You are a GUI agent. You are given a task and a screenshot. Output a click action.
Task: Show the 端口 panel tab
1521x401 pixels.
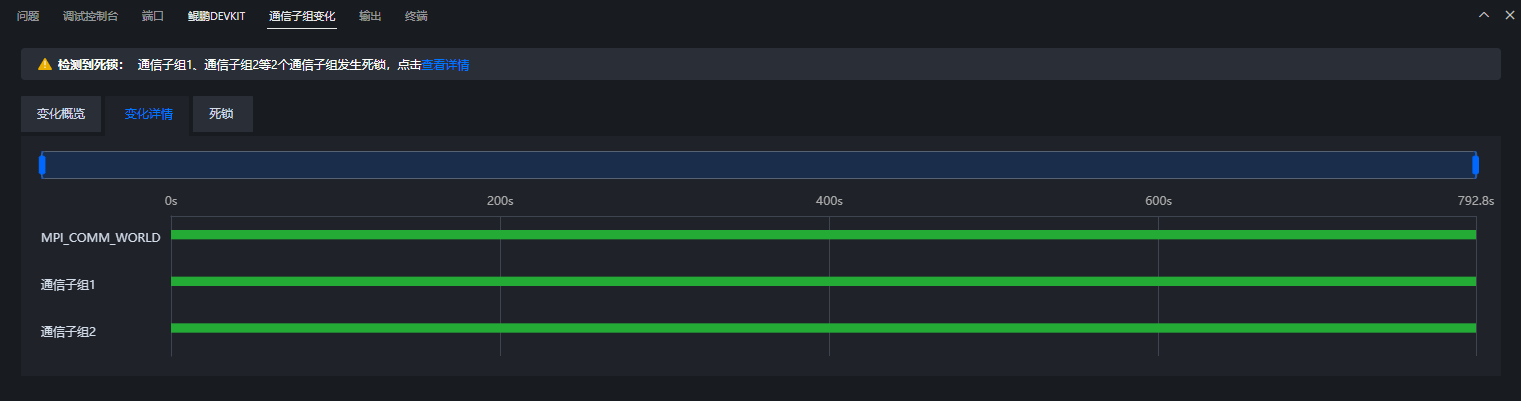[153, 16]
